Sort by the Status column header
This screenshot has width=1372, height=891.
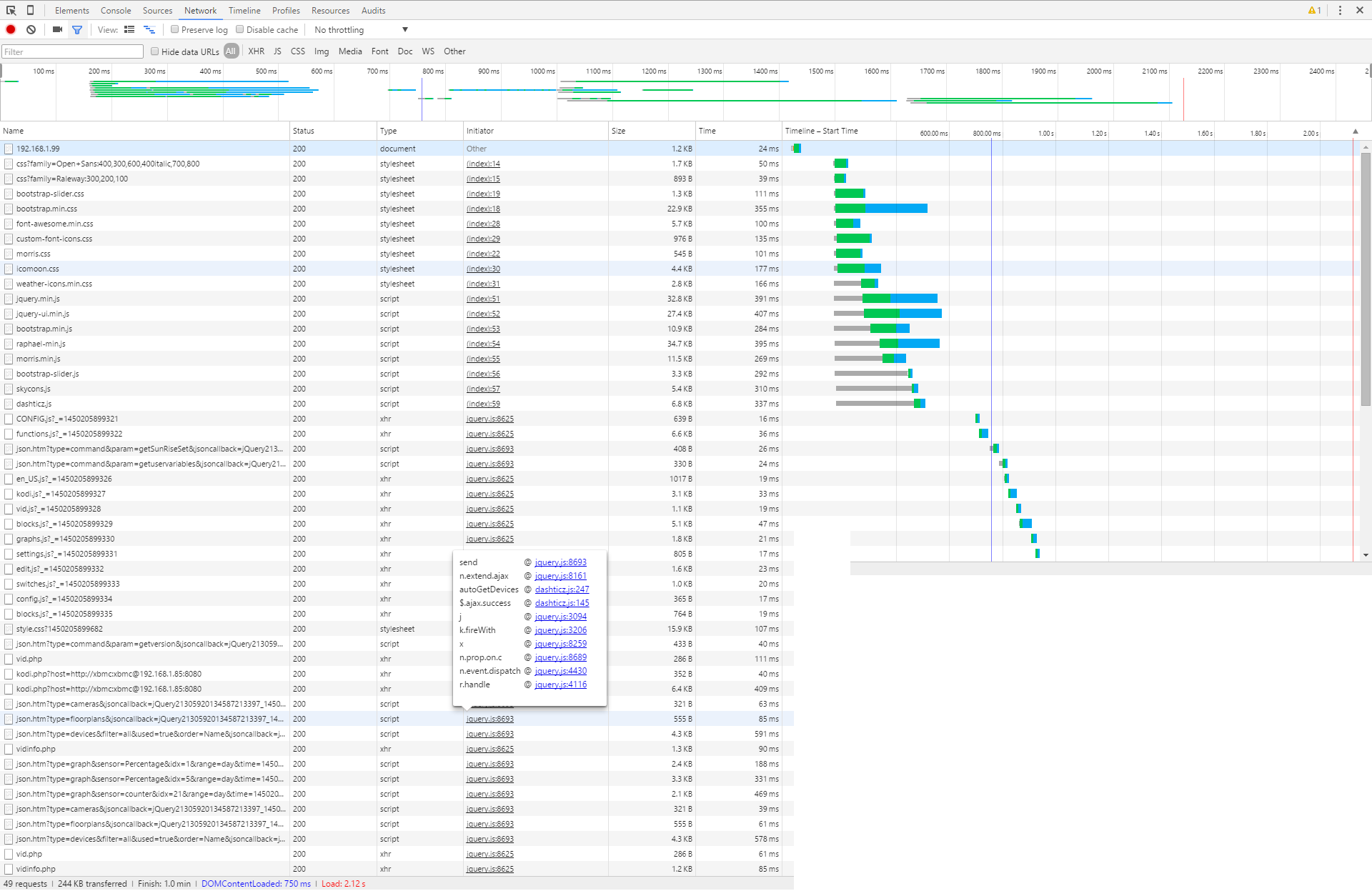coord(333,131)
